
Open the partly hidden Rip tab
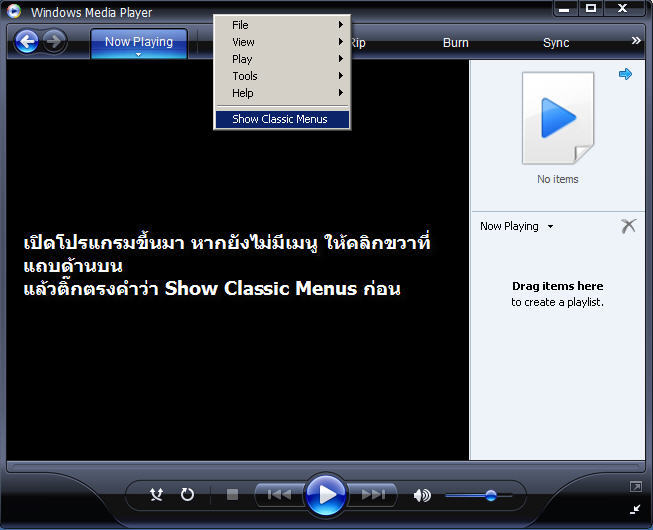(358, 43)
